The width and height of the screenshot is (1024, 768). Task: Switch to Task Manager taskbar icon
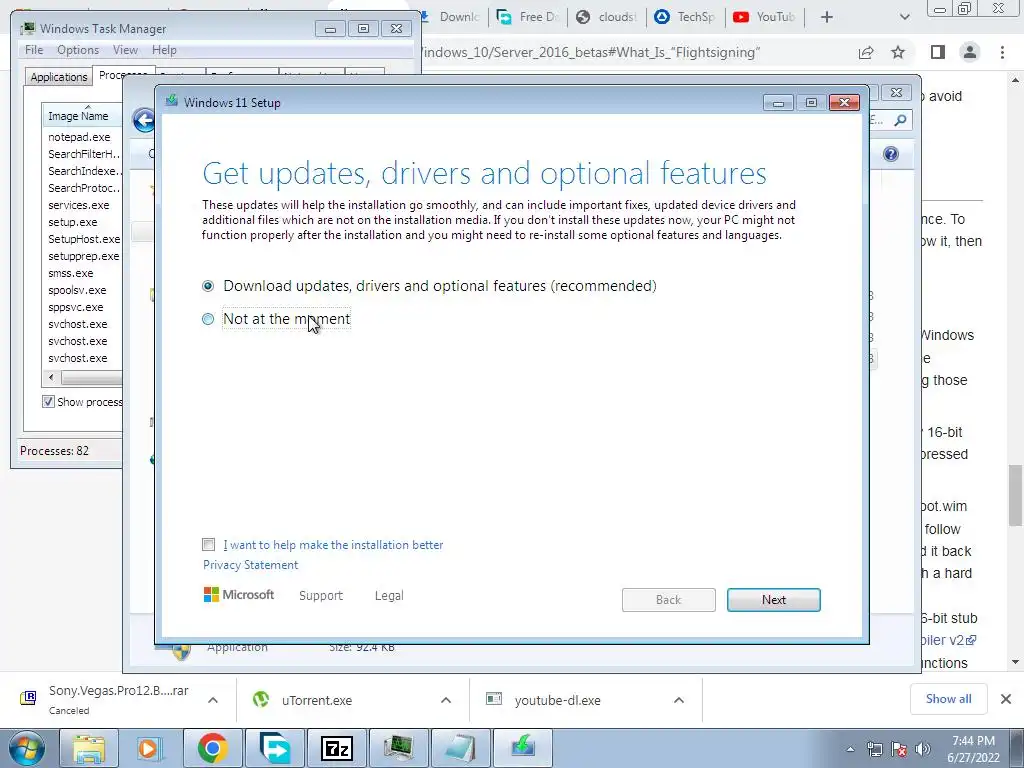tap(398, 748)
